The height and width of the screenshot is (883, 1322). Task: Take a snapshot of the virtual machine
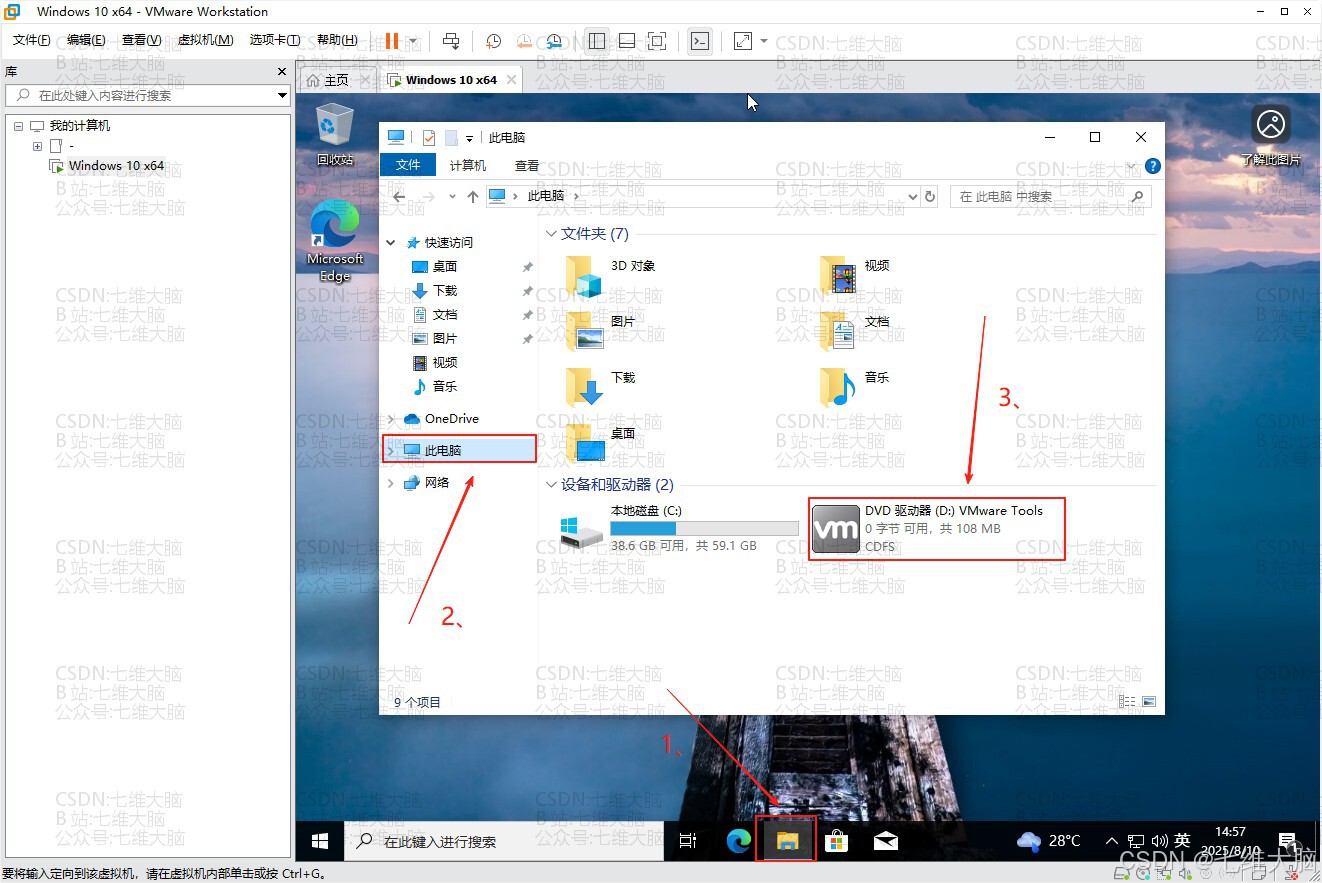coord(493,41)
